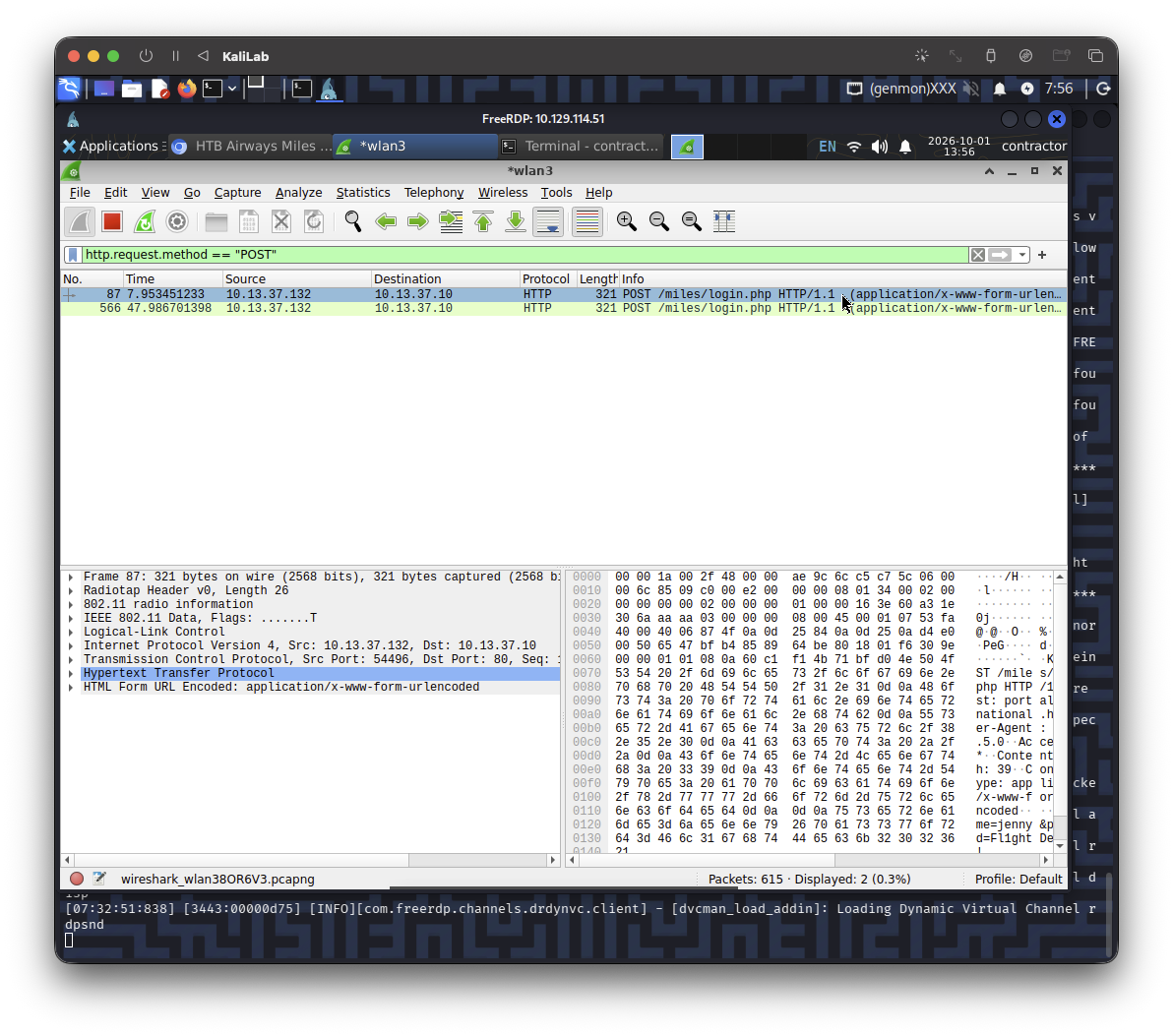This screenshot has height=1036, width=1173.
Task: Open the Capture menu
Action: click(237, 193)
